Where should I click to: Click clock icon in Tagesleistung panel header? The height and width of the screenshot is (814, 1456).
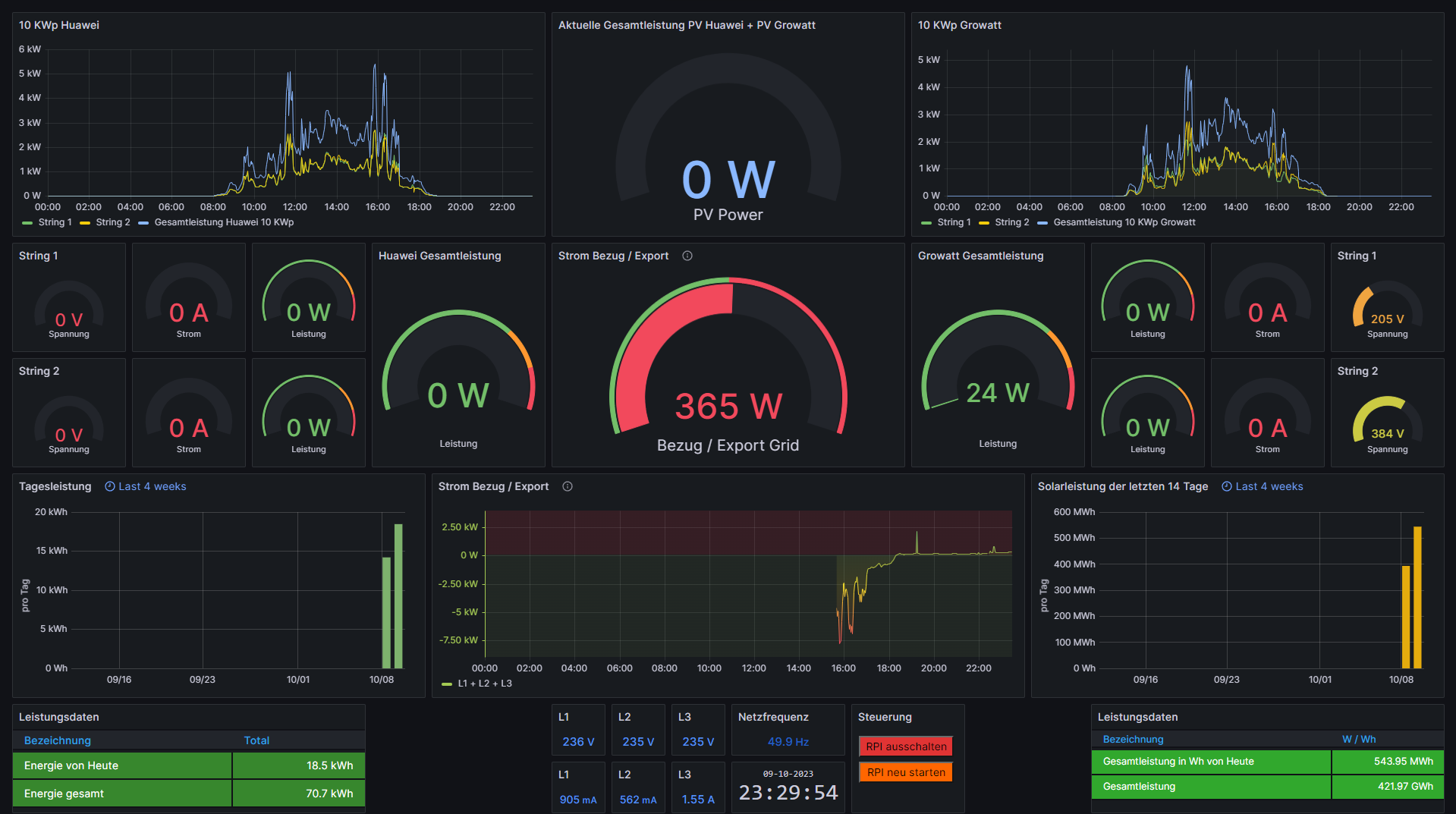[x=110, y=486]
